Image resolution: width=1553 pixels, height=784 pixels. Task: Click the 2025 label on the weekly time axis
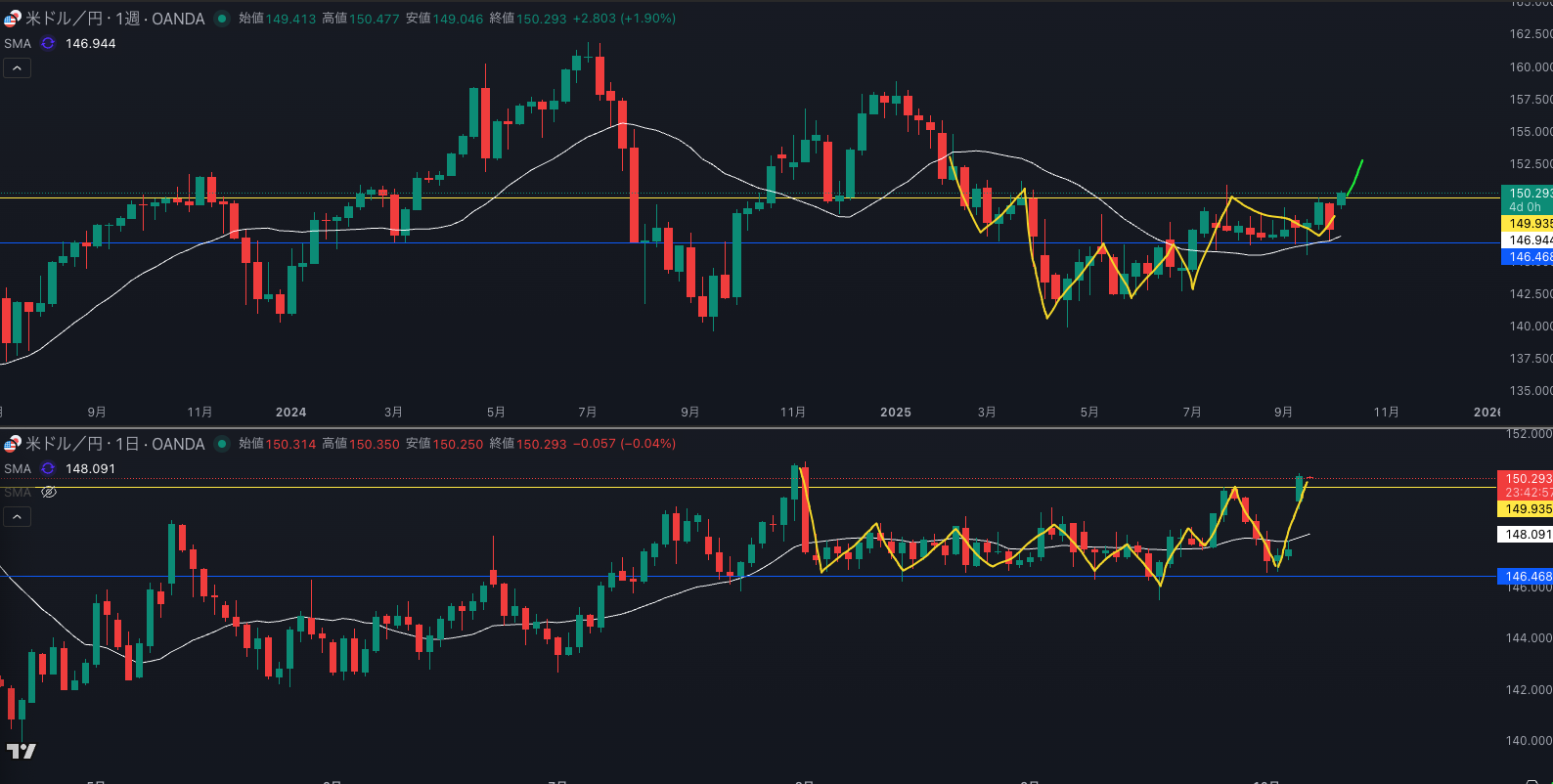pyautogui.click(x=895, y=413)
